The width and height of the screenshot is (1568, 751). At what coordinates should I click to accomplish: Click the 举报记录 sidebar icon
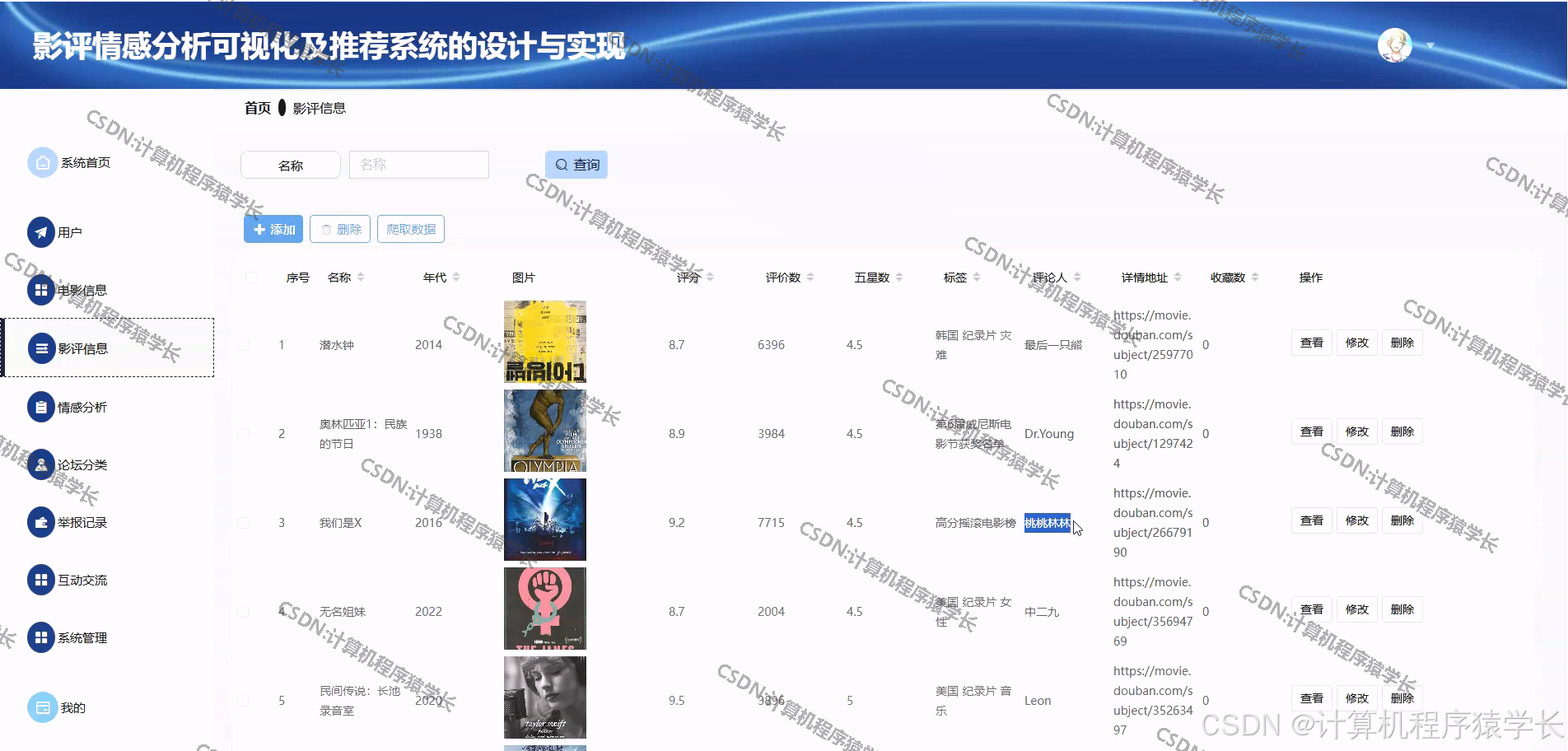tap(41, 522)
